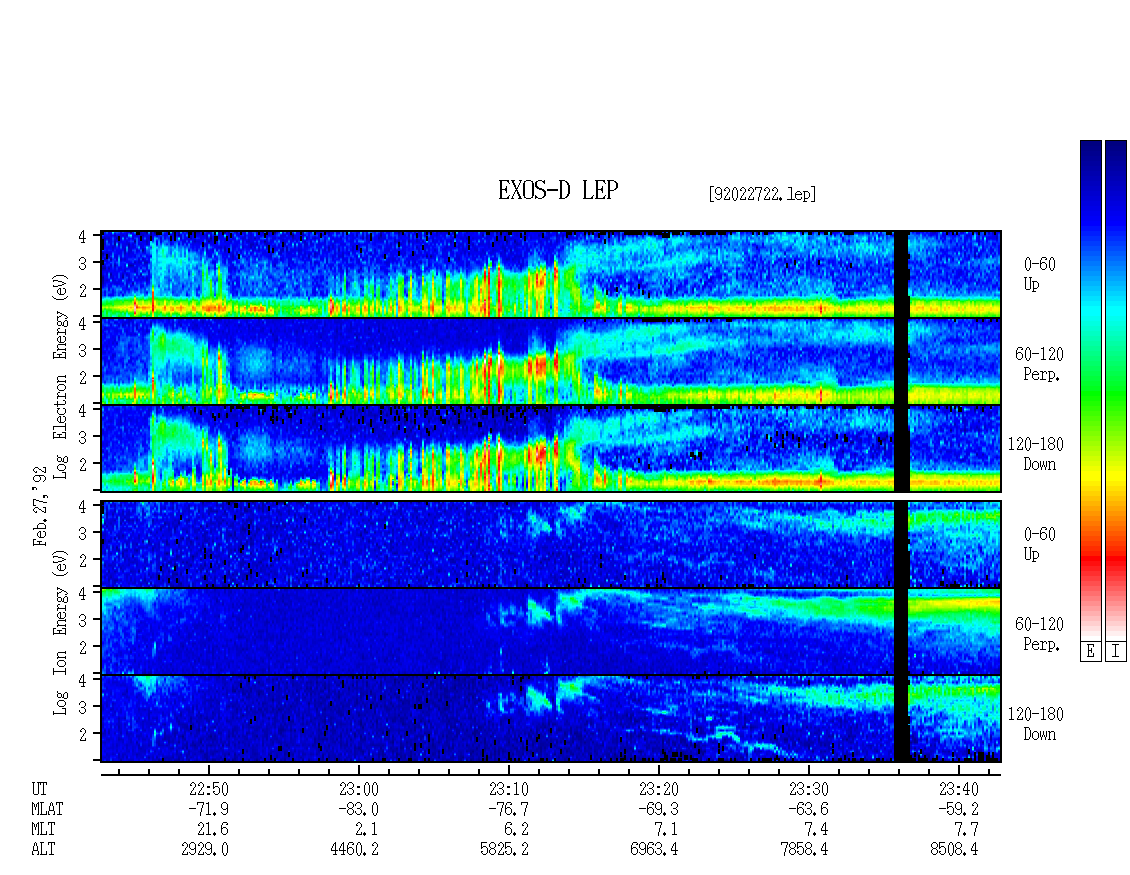The height and width of the screenshot is (875, 1130).
Task: Click inside the ion 0-60 Up spectrogram panel
Action: coord(551,544)
